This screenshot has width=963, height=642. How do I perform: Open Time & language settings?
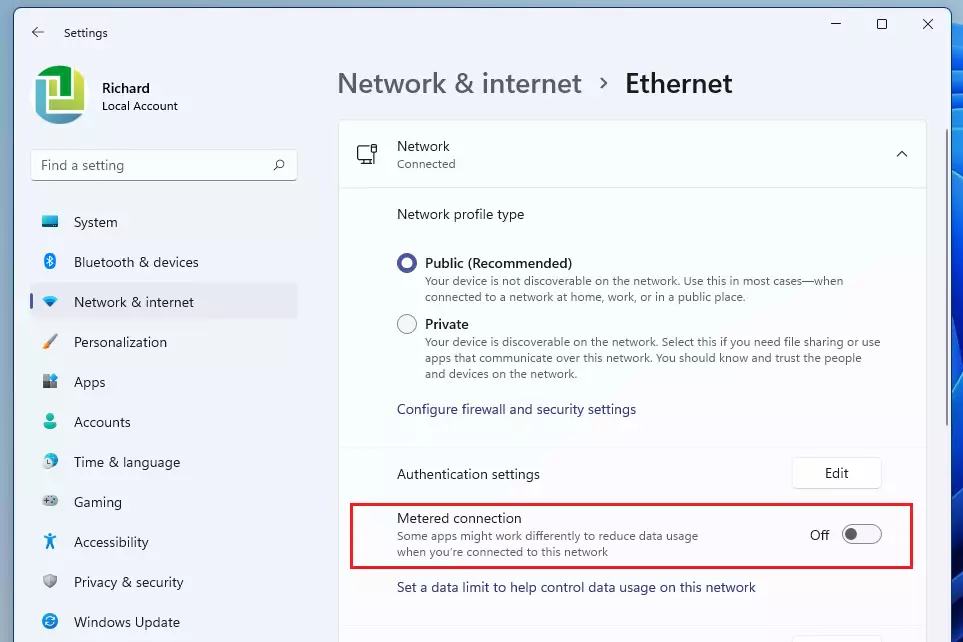[127, 462]
